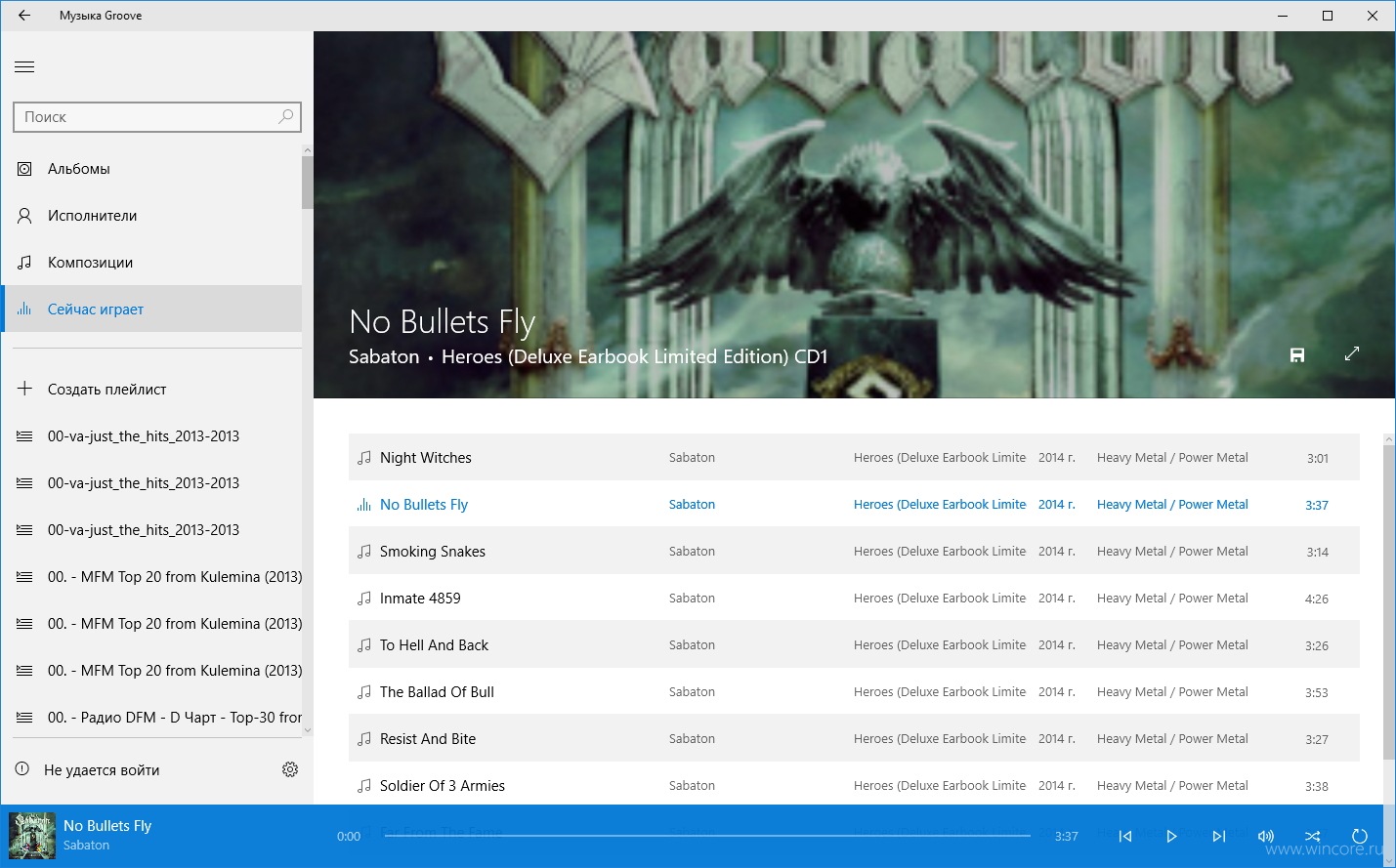Play the current track

[x=1172, y=837]
